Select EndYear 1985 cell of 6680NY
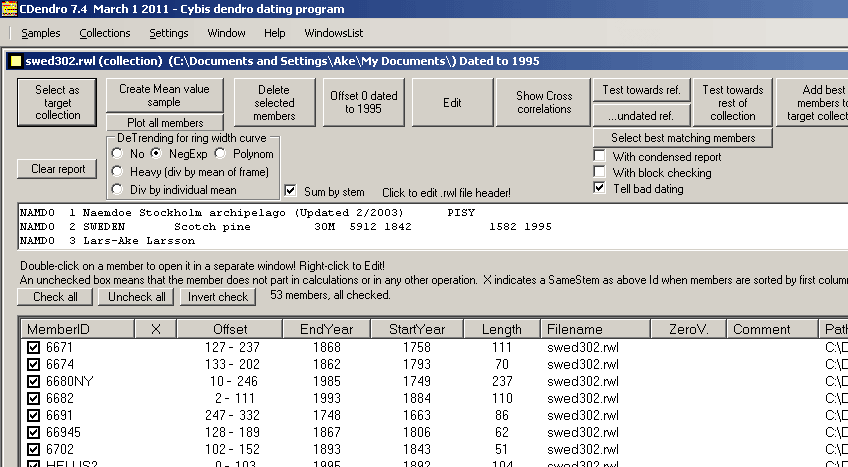The image size is (848, 467). [327, 382]
